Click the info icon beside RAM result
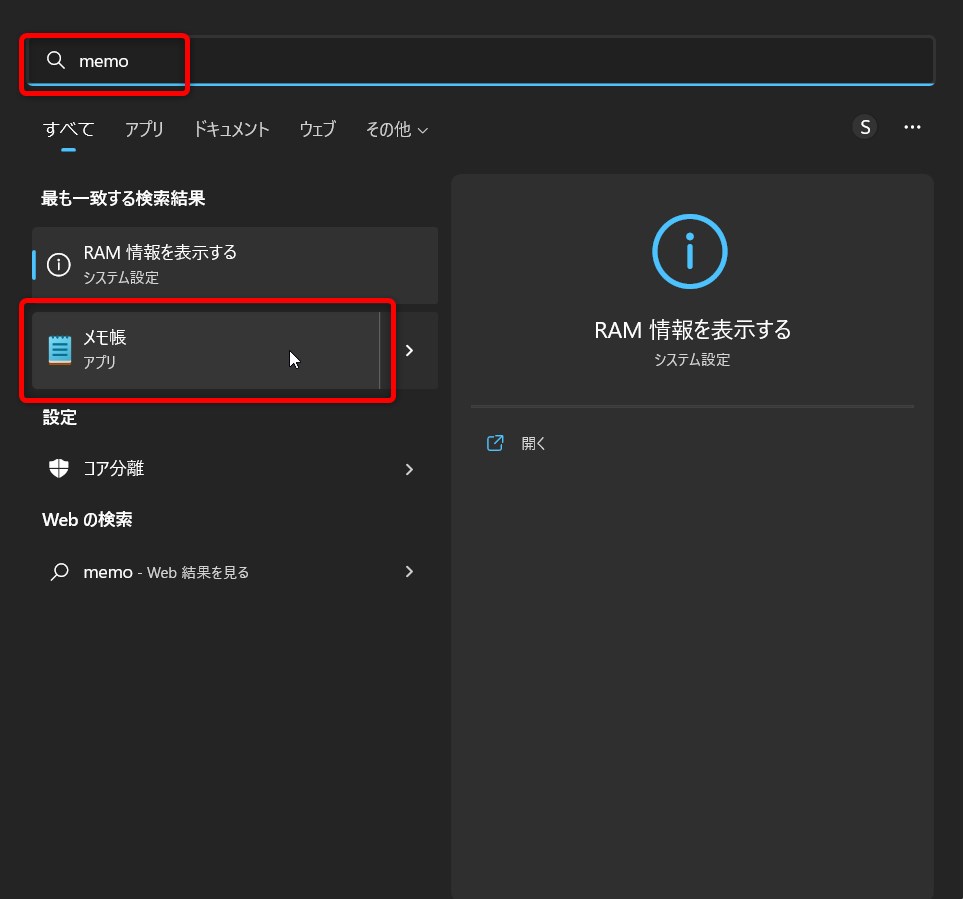 [x=59, y=265]
